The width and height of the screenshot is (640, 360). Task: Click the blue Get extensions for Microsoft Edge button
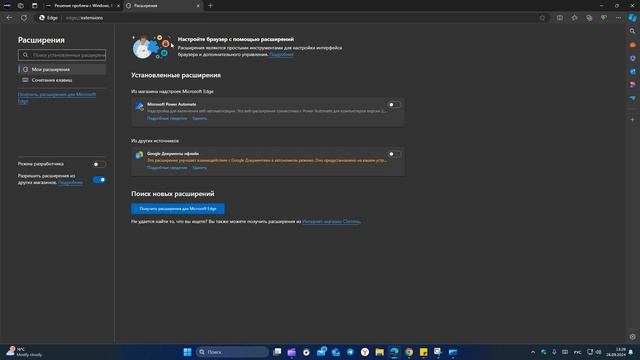[178, 209]
